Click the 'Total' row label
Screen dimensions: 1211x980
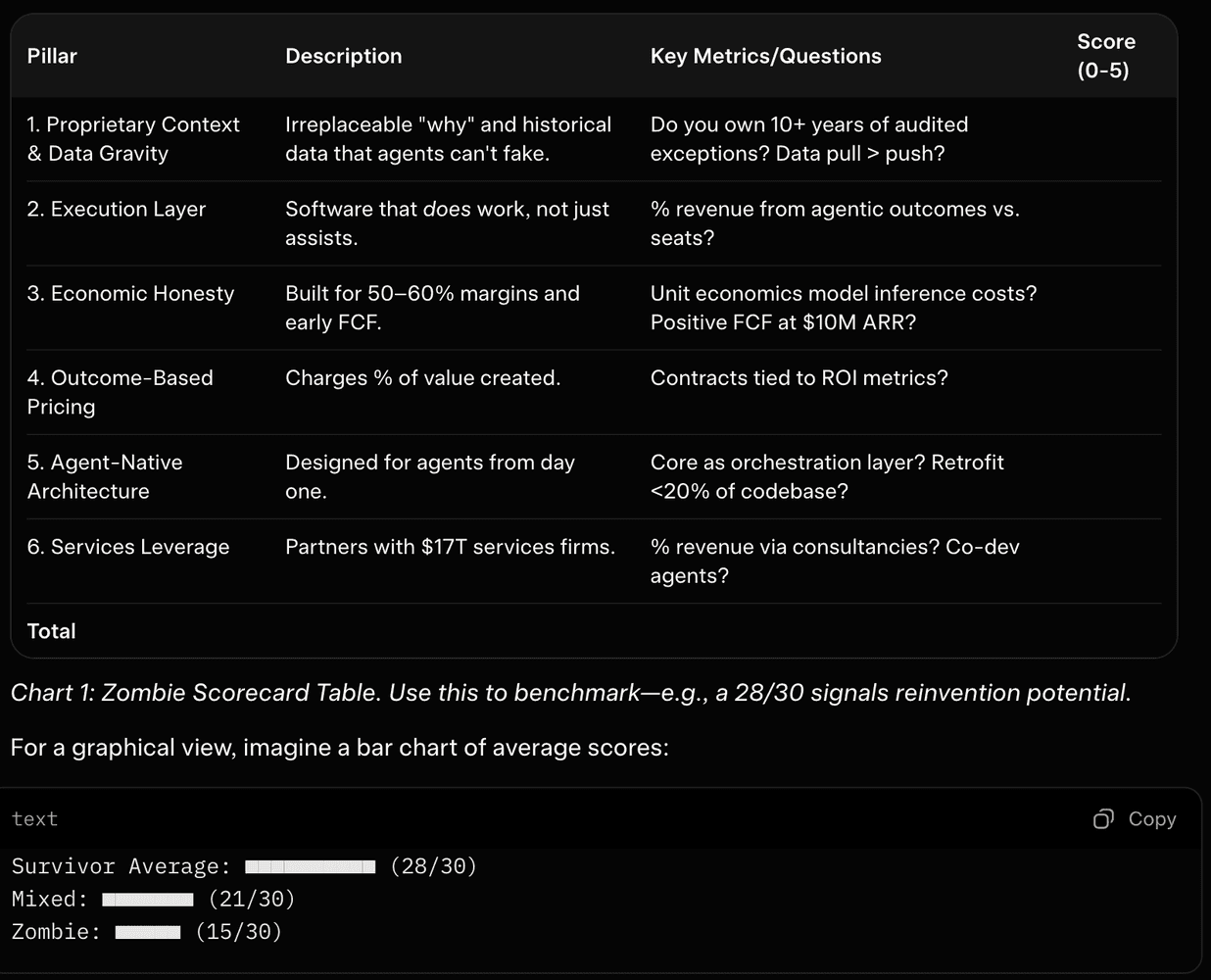(52, 631)
